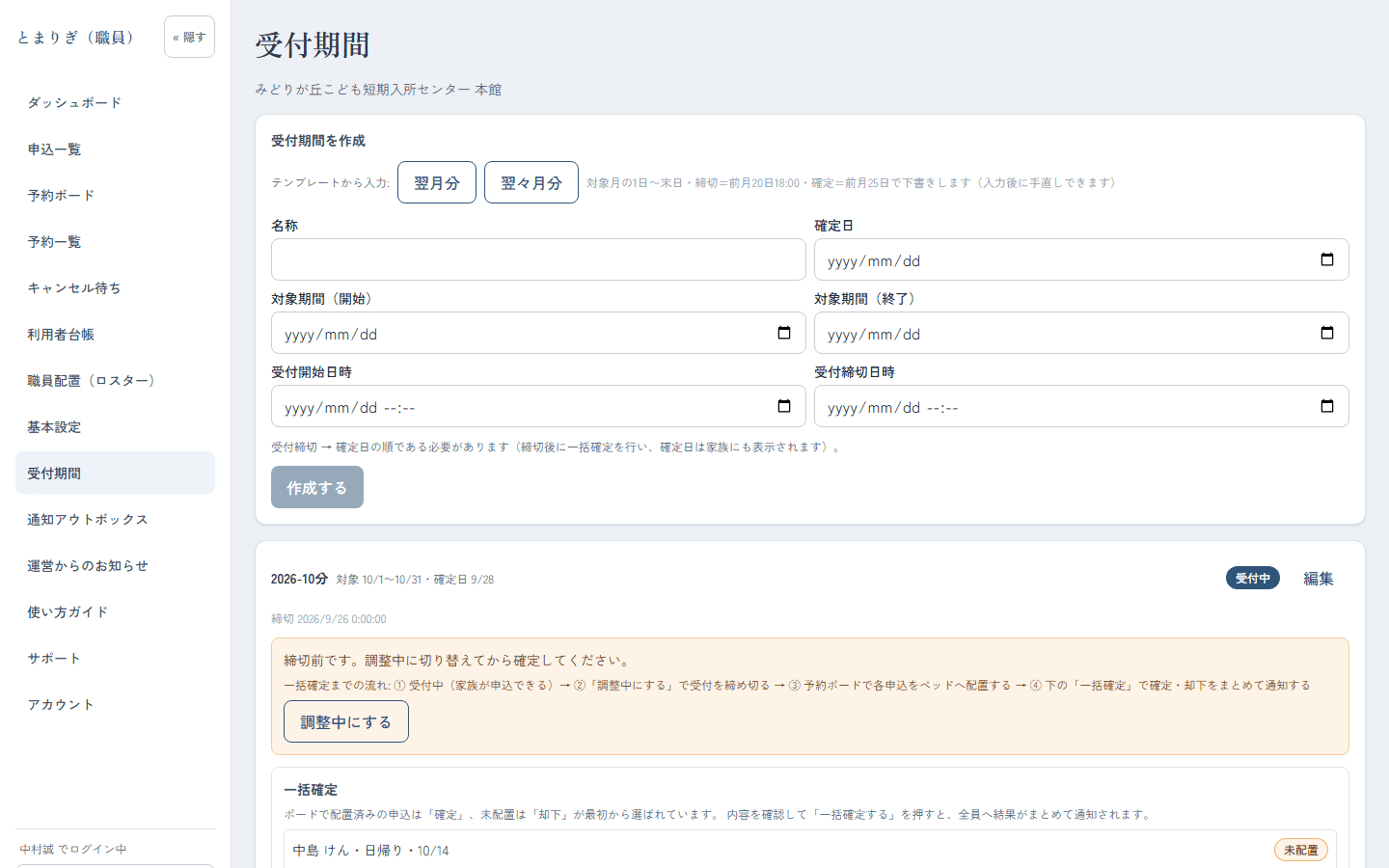Viewport: 1389px width, 868px height.
Task: Click the 受付中 status badge
Action: pos(1253,578)
